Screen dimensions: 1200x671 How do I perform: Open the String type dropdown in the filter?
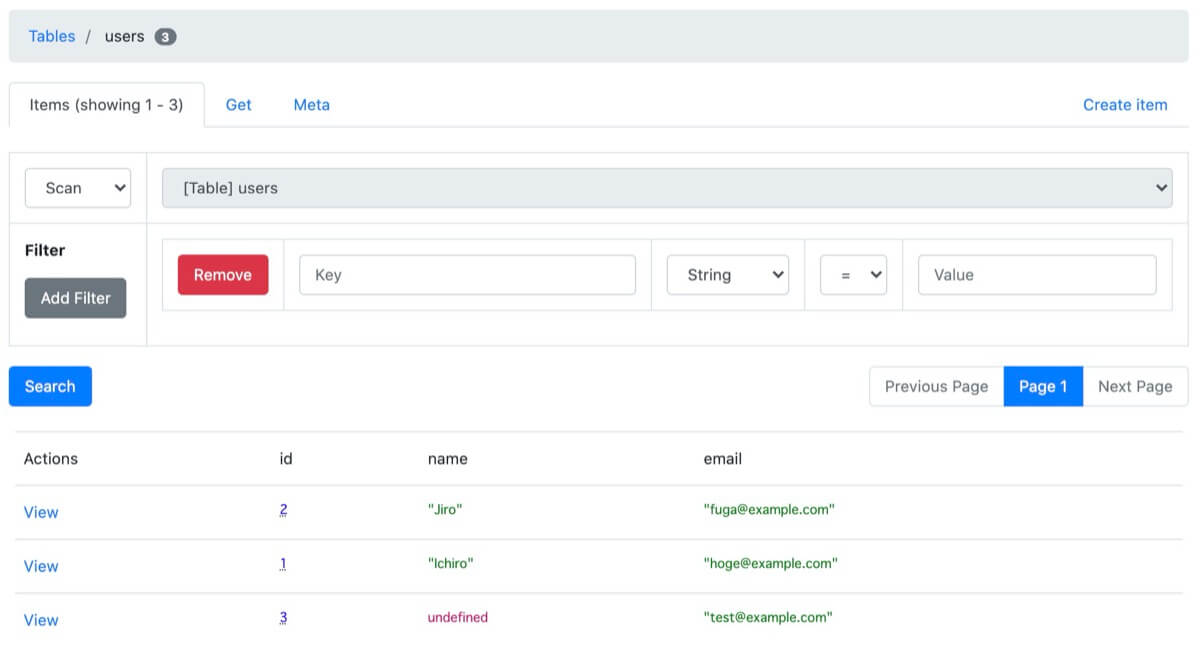click(x=728, y=274)
